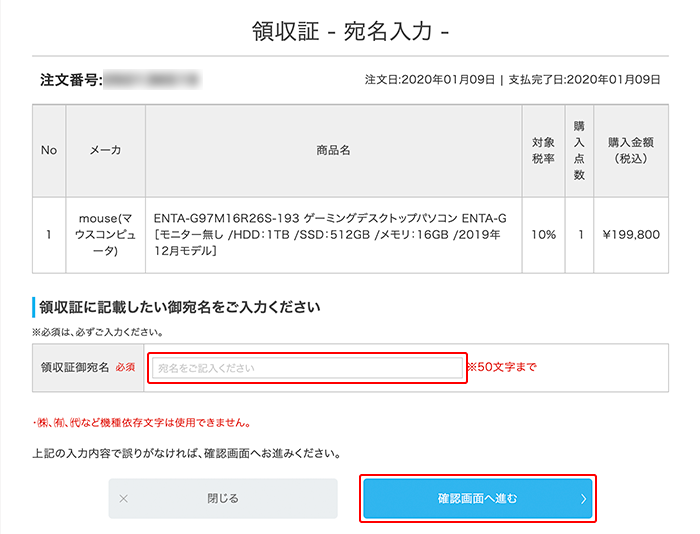This screenshot has height=534, width=700.
Task: Select the 10% tax rate cell
Action: [x=543, y=234]
